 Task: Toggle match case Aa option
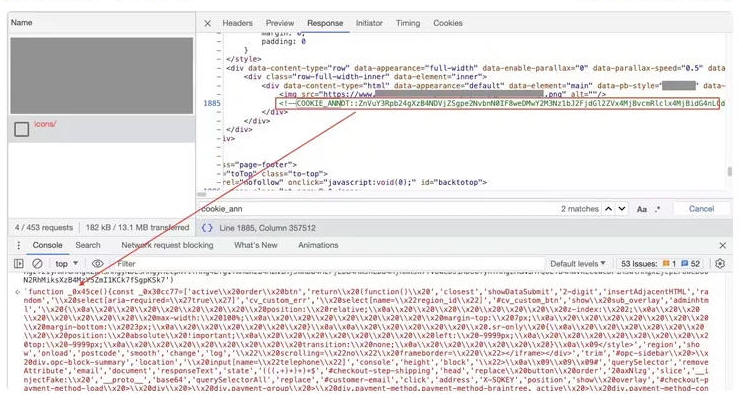[x=642, y=209]
